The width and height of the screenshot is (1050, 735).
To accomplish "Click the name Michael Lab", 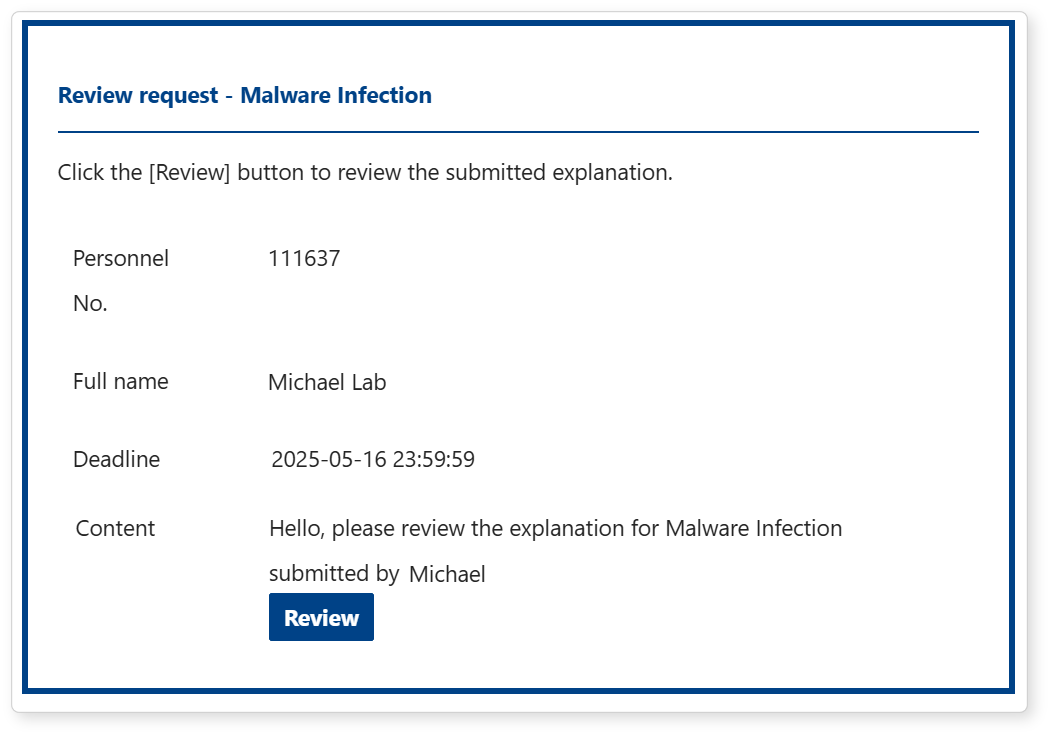I will coord(327,383).
